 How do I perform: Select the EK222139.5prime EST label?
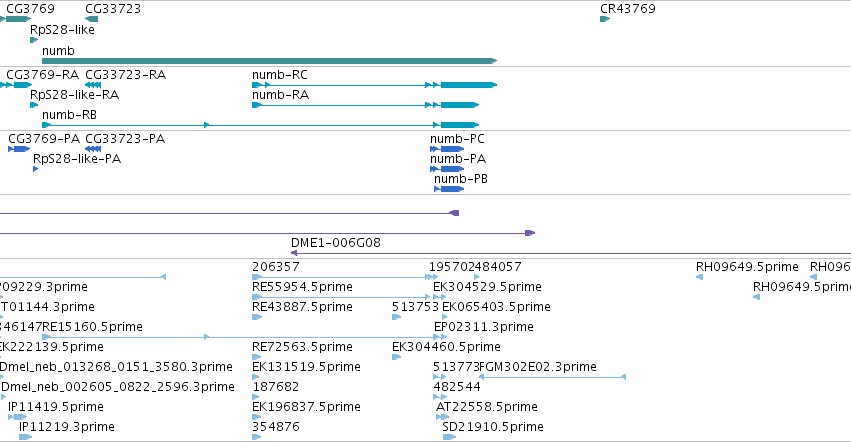52,347
